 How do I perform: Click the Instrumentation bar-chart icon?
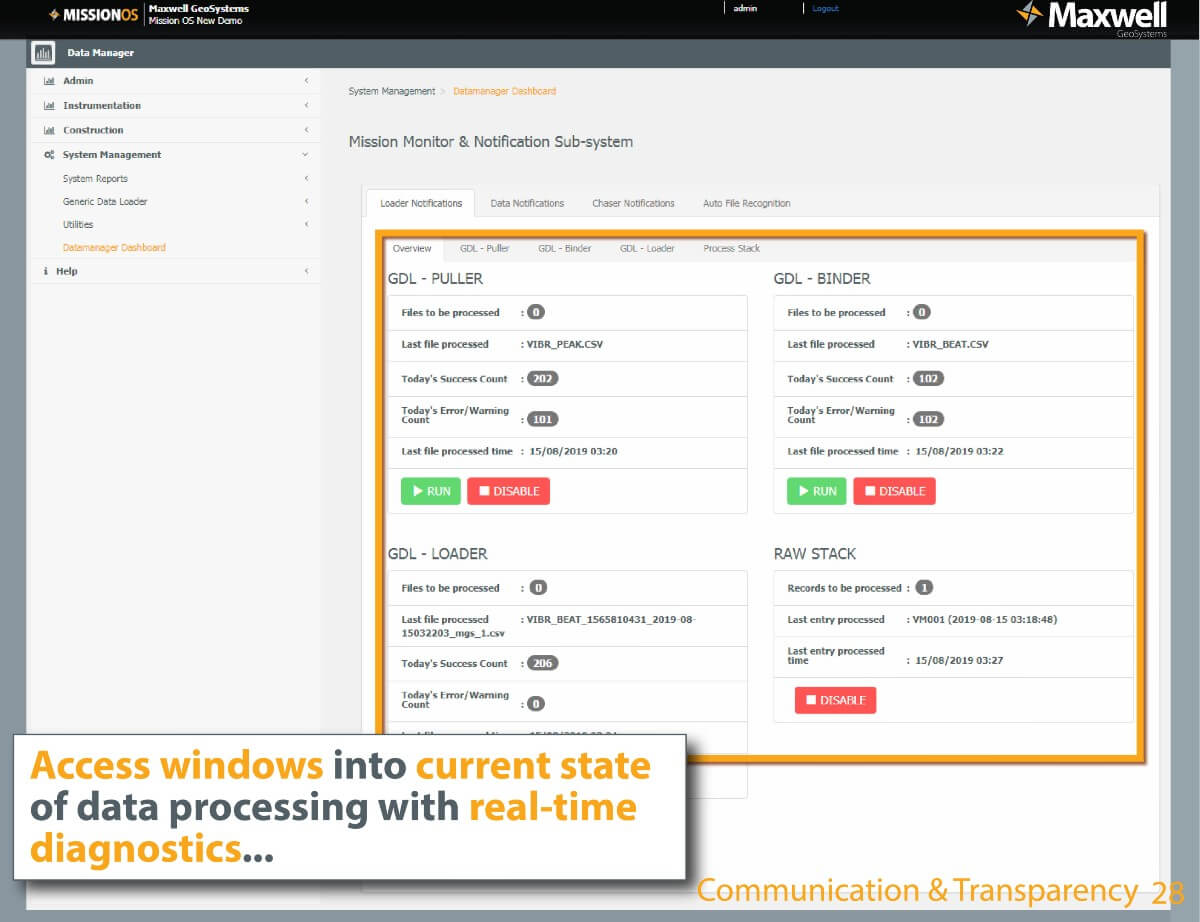[x=49, y=106]
